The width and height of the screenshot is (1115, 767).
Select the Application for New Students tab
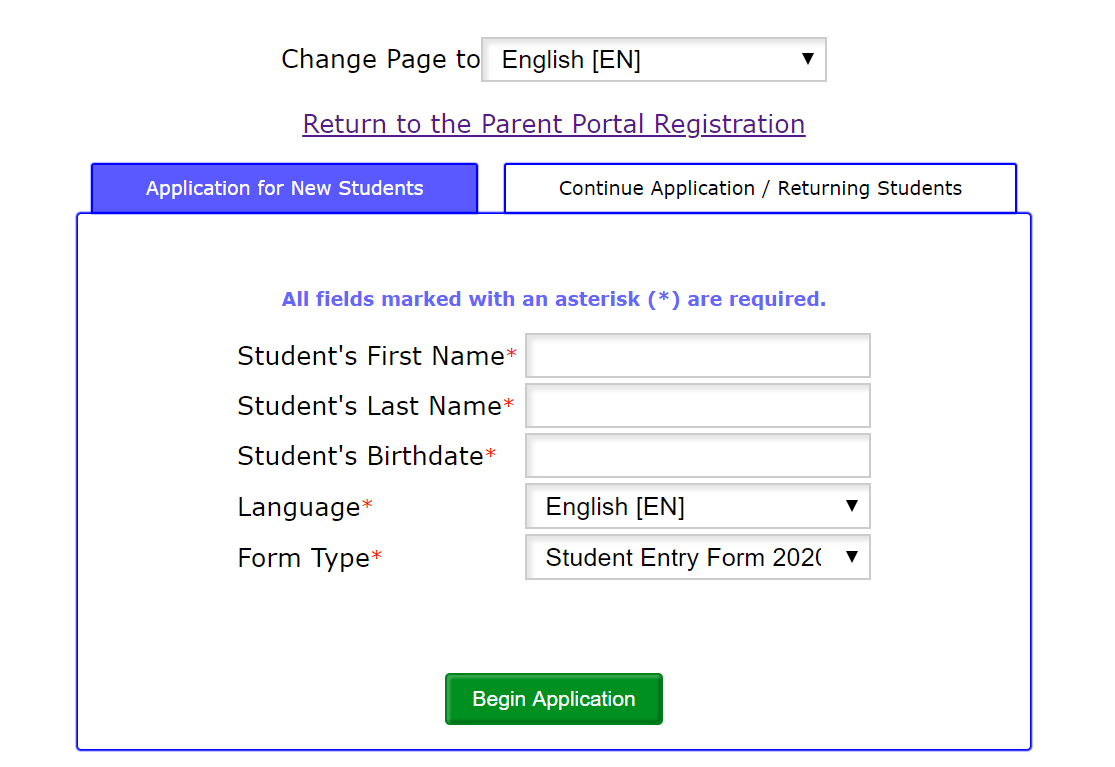click(x=284, y=188)
